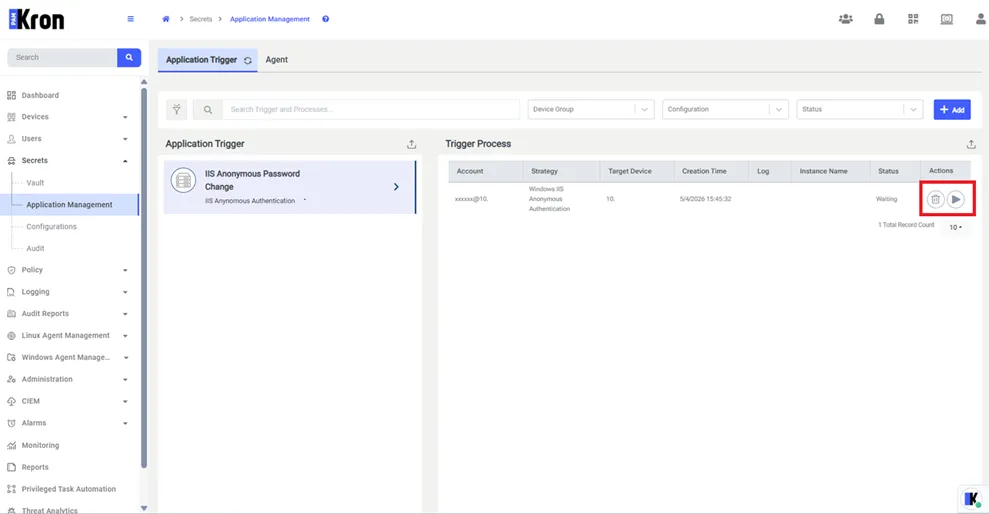Delete the waiting trigger process
The height and width of the screenshot is (514, 989).
click(935, 199)
